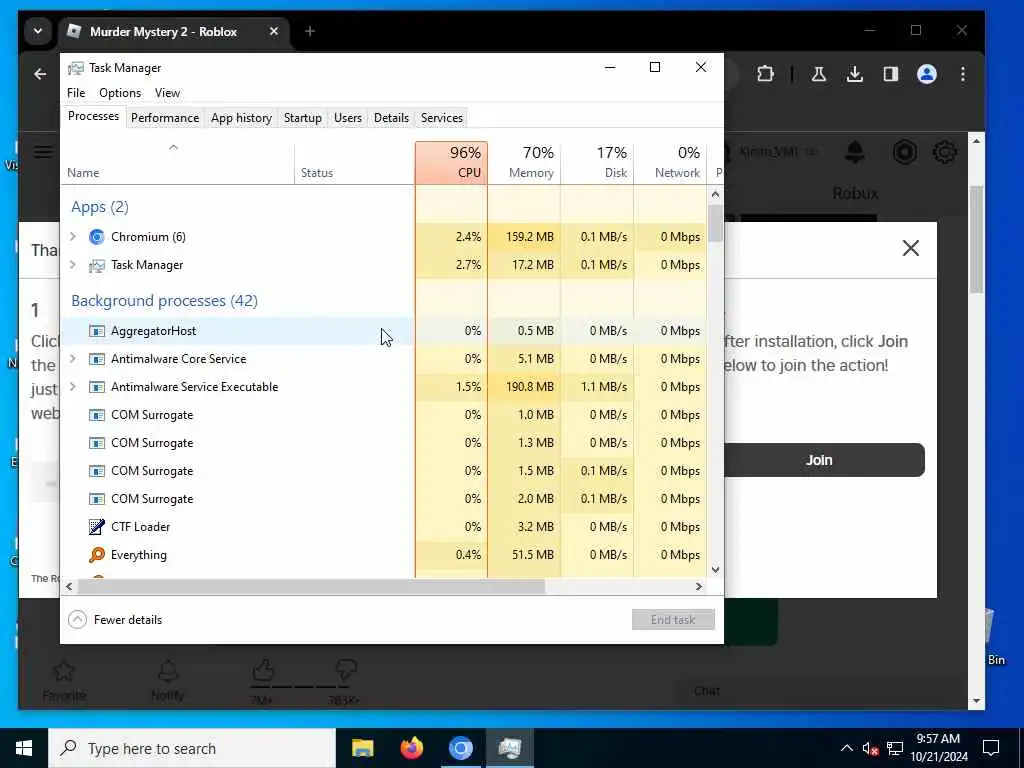The height and width of the screenshot is (768, 1024).
Task: Click the Chromium app icon in process list
Action: click(97, 237)
